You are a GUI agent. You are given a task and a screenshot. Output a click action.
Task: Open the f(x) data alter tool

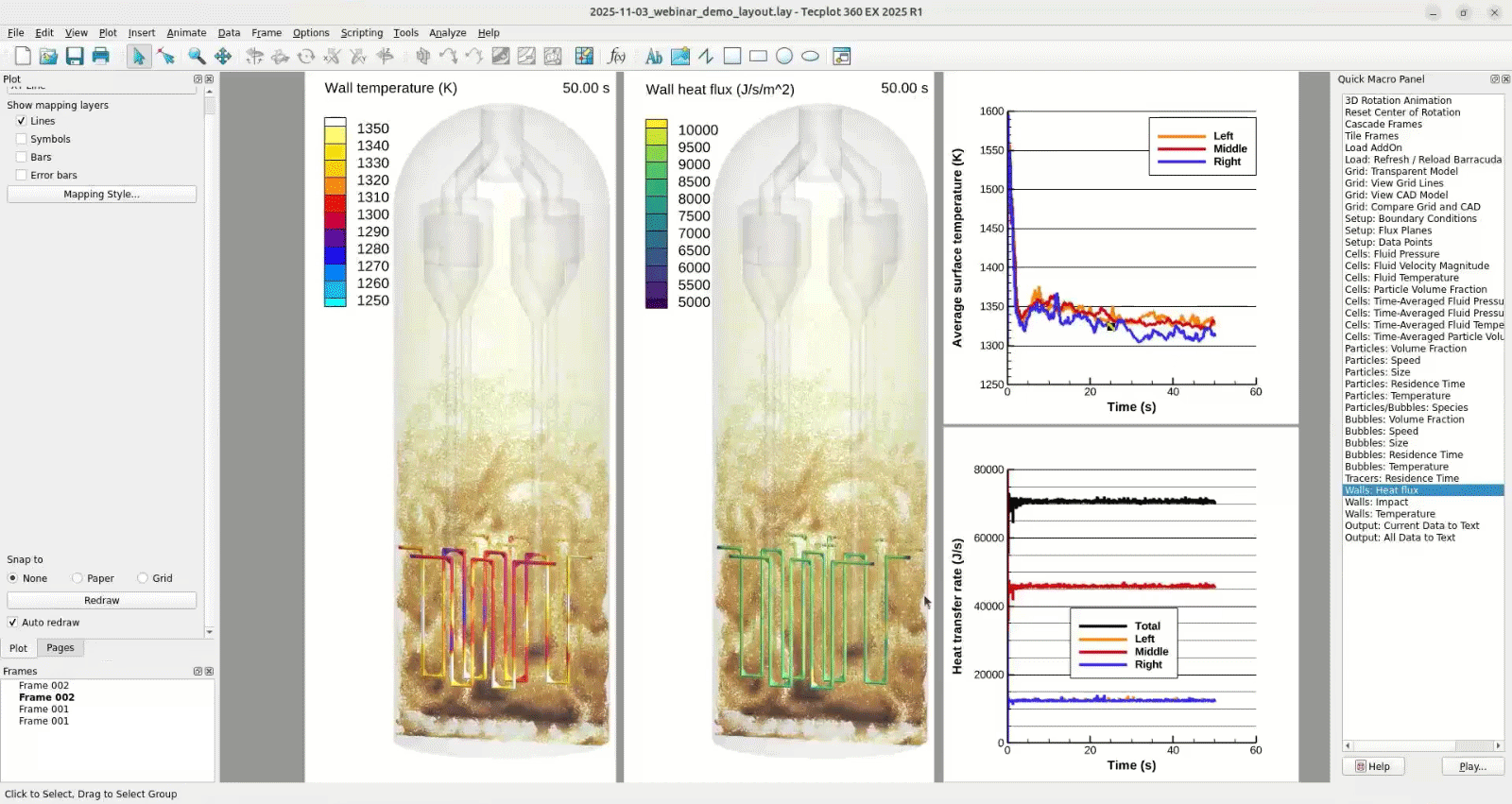click(617, 57)
